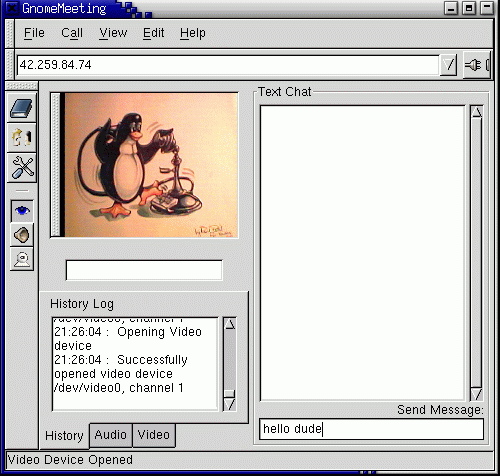Image resolution: width=500 pixels, height=476 pixels.
Task: Click the empty text field below the video
Action: (x=144, y=270)
